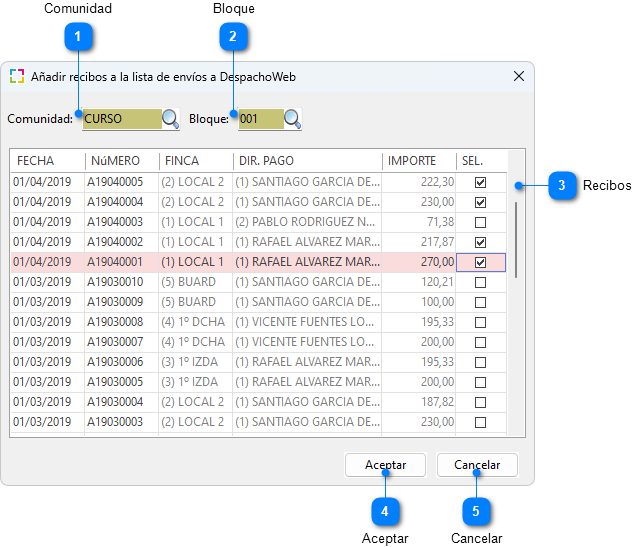Viewport: 634px width, 547px height.
Task: Click the NúMERO column header
Action: pos(121,161)
